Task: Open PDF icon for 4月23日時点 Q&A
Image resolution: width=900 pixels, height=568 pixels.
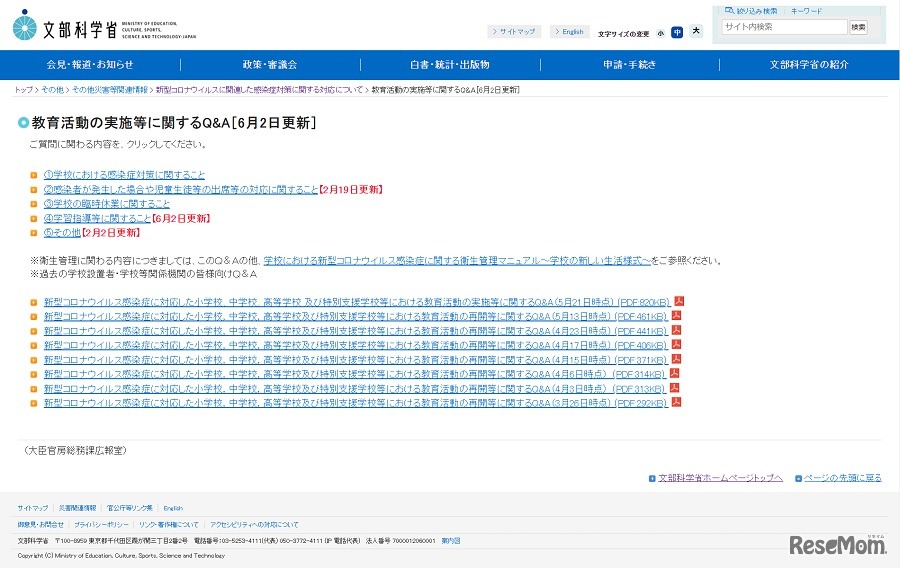Action: pos(677,330)
